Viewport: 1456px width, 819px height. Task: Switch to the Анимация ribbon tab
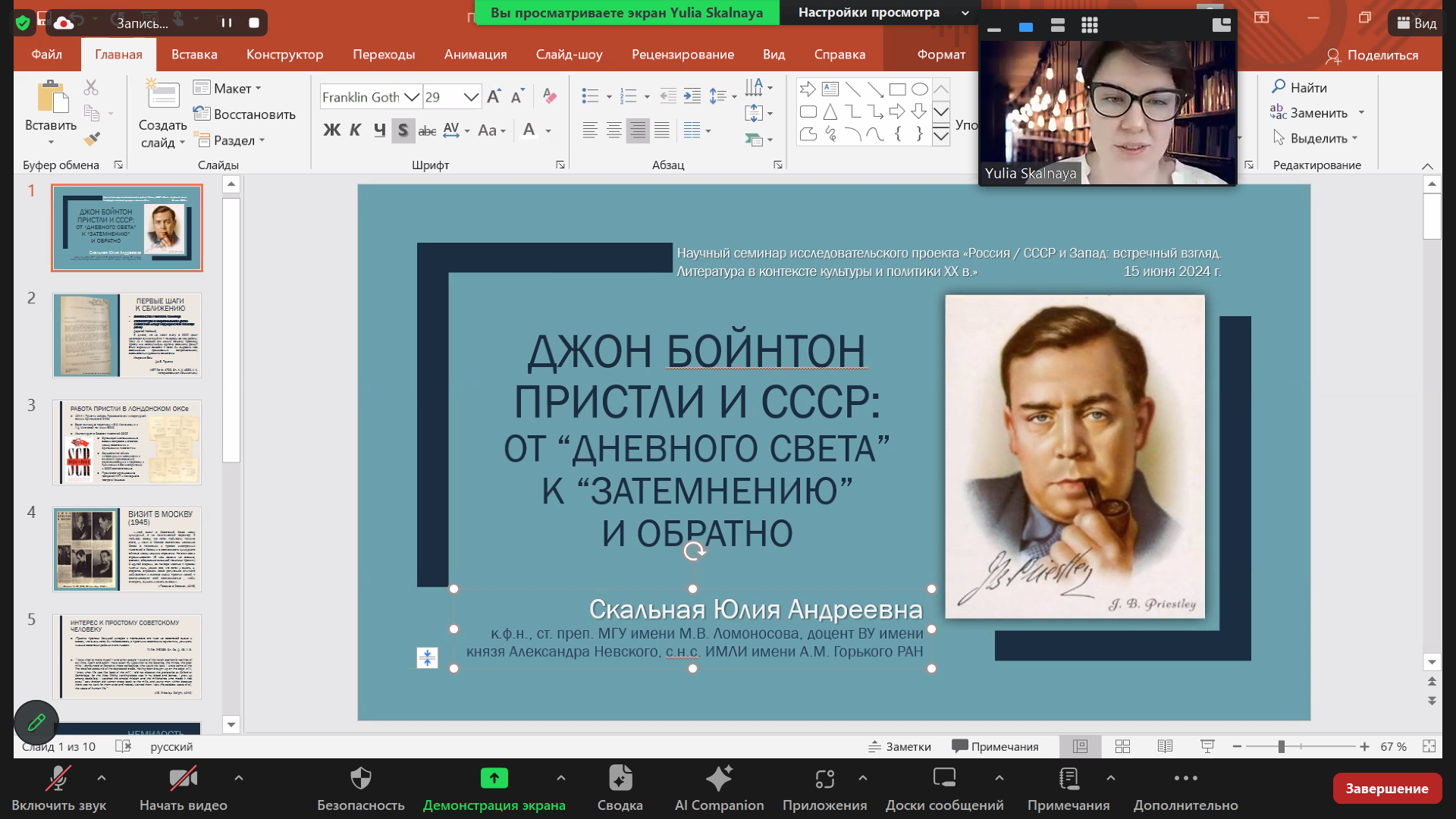click(x=475, y=55)
